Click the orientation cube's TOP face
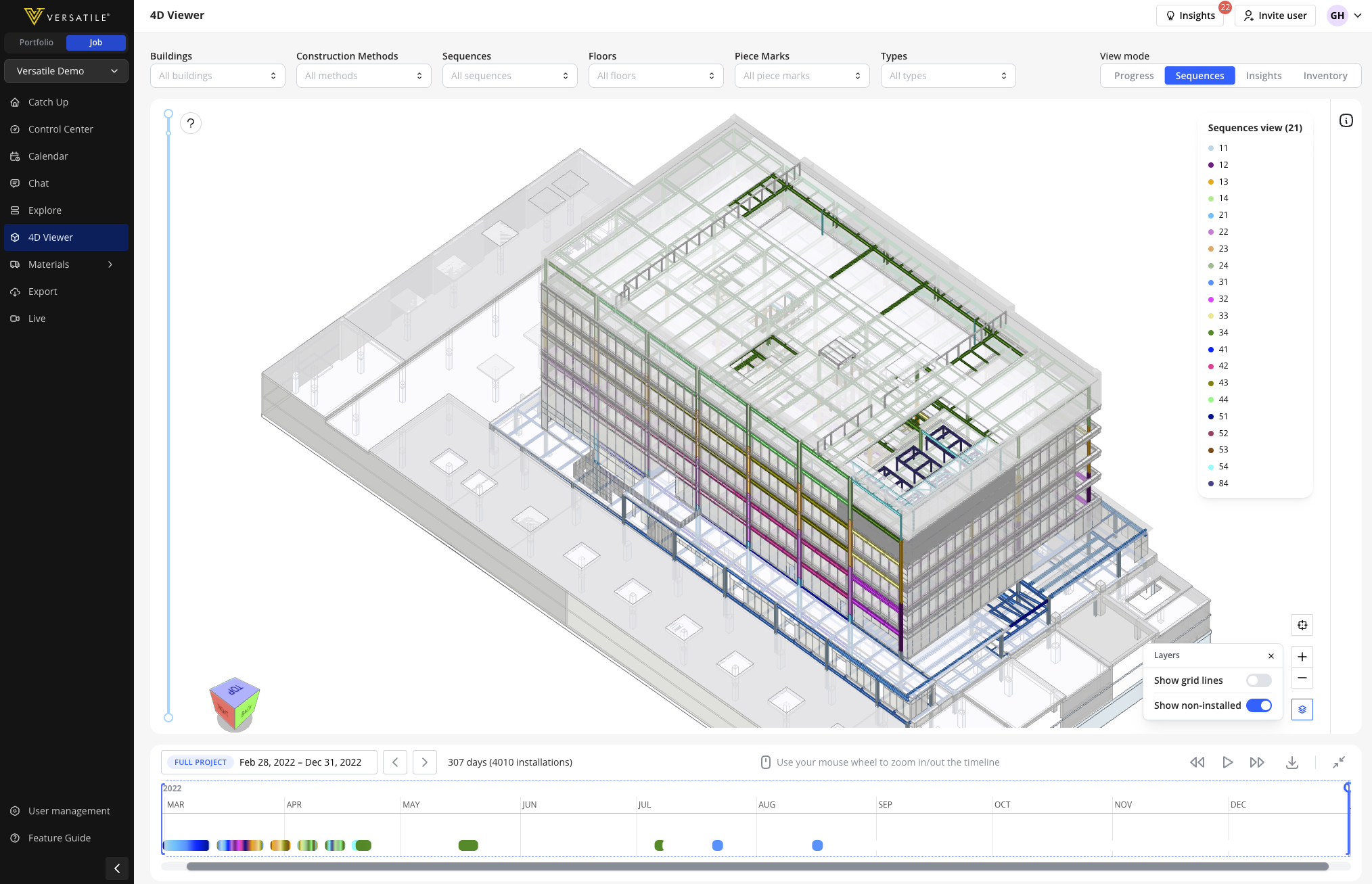This screenshot has height=884, width=1372. [x=234, y=689]
